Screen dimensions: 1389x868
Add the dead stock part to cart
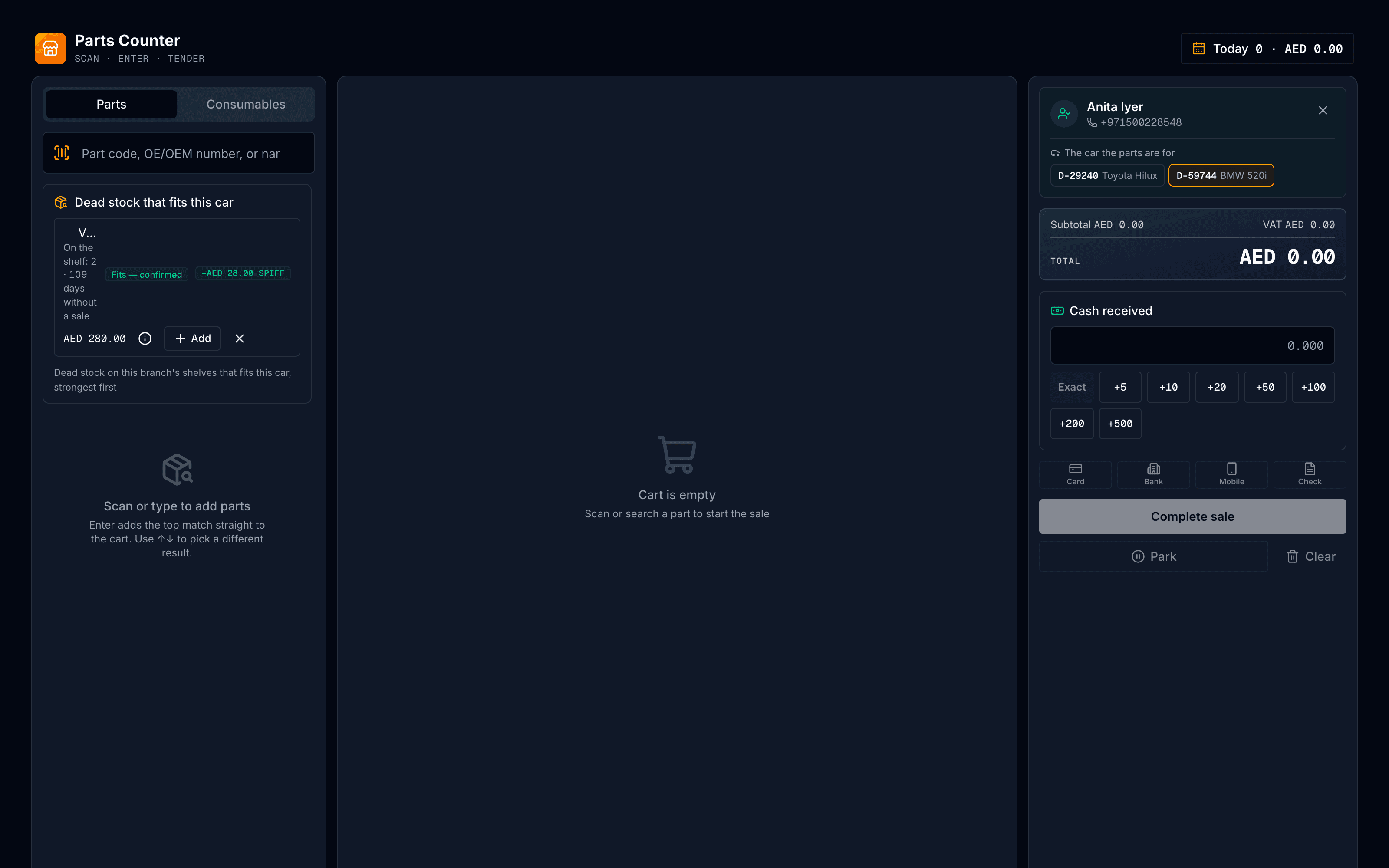click(x=192, y=339)
